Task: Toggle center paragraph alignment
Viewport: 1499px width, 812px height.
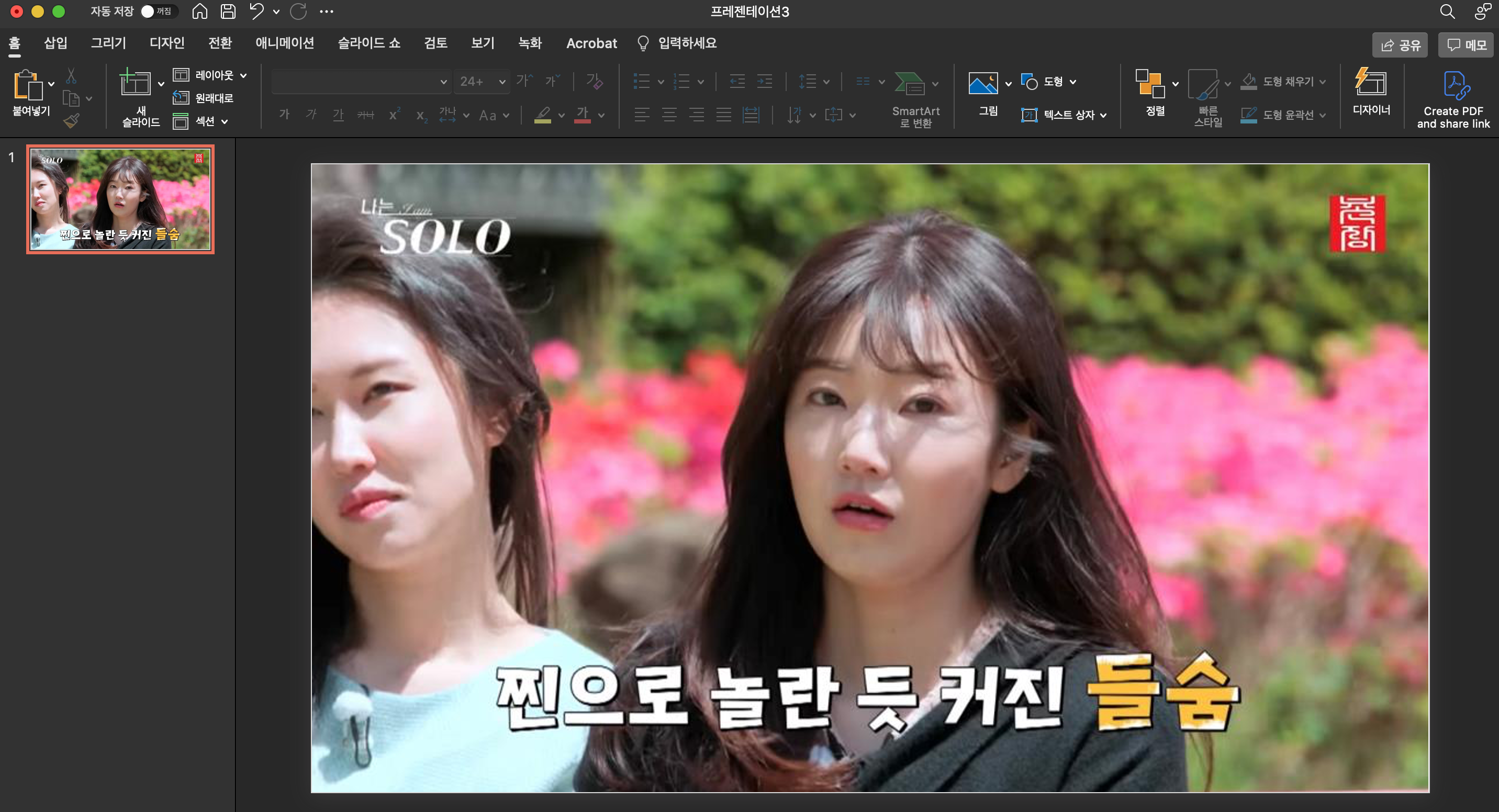Action: [669, 115]
